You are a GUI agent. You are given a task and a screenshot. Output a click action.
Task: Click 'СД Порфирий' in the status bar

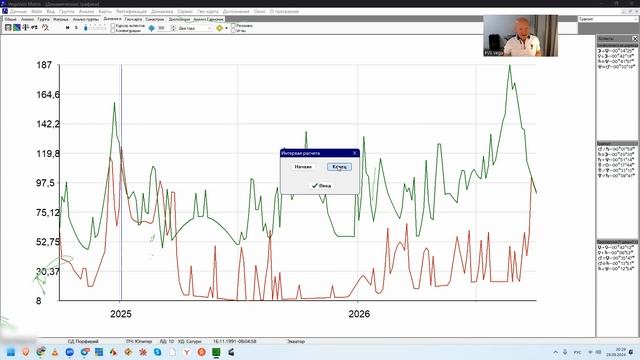click(83, 341)
